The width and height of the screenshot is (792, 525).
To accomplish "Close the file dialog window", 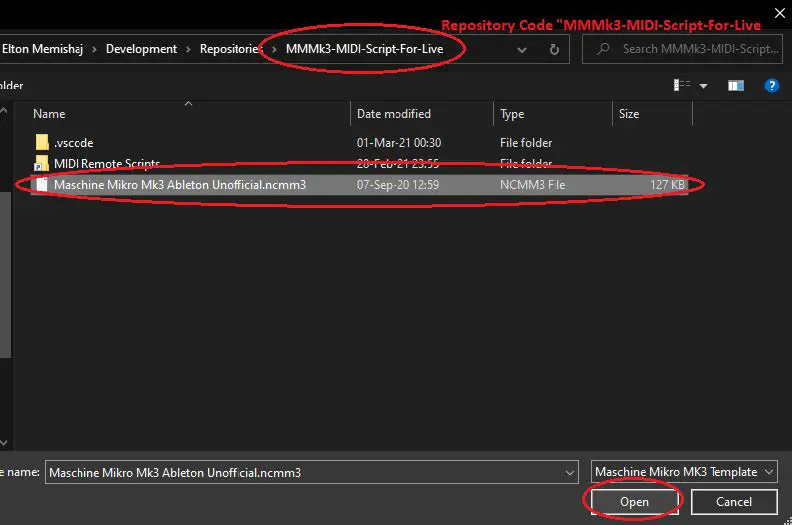I will pos(779,13).
